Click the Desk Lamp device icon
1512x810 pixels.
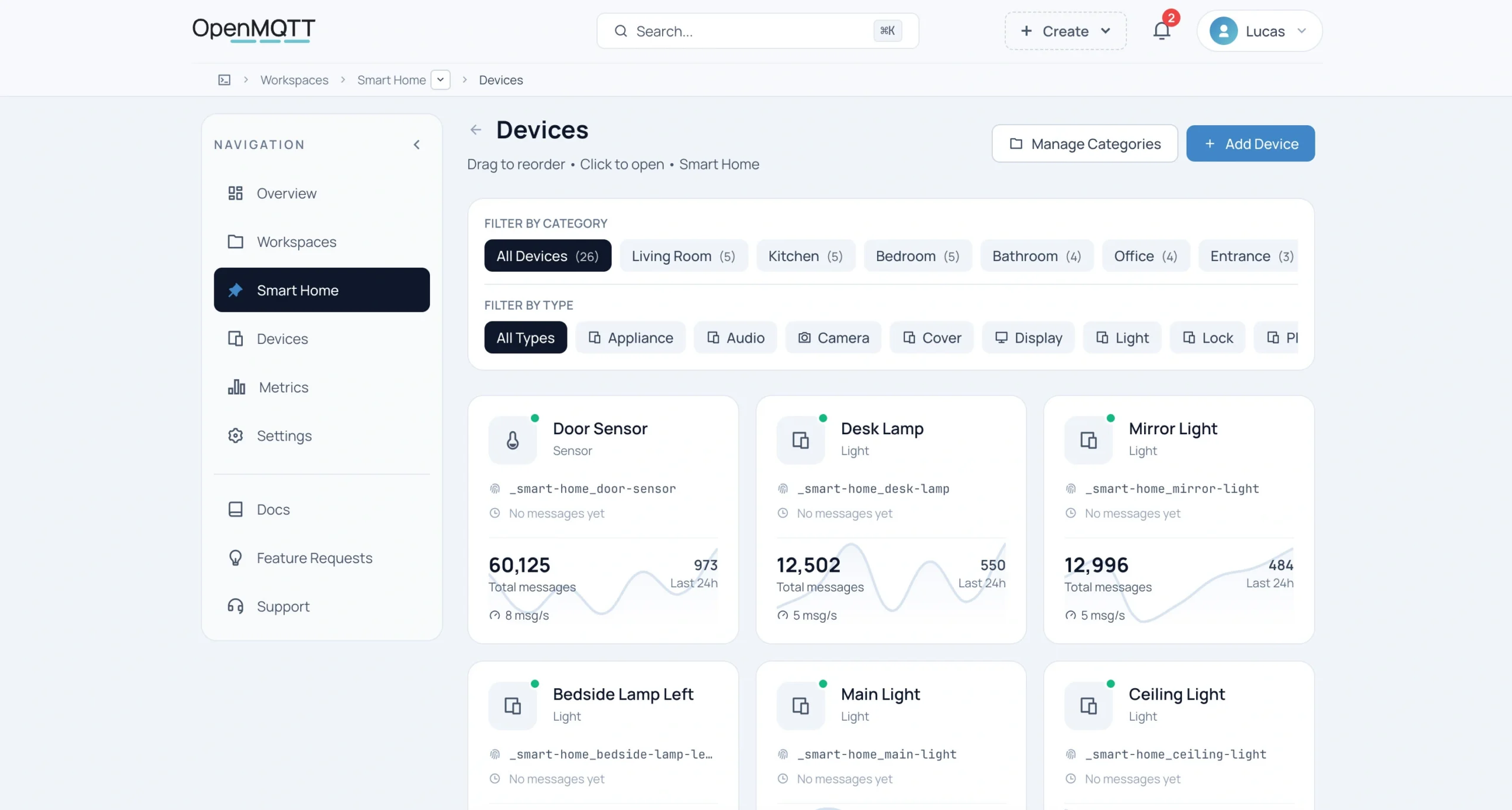(800, 440)
